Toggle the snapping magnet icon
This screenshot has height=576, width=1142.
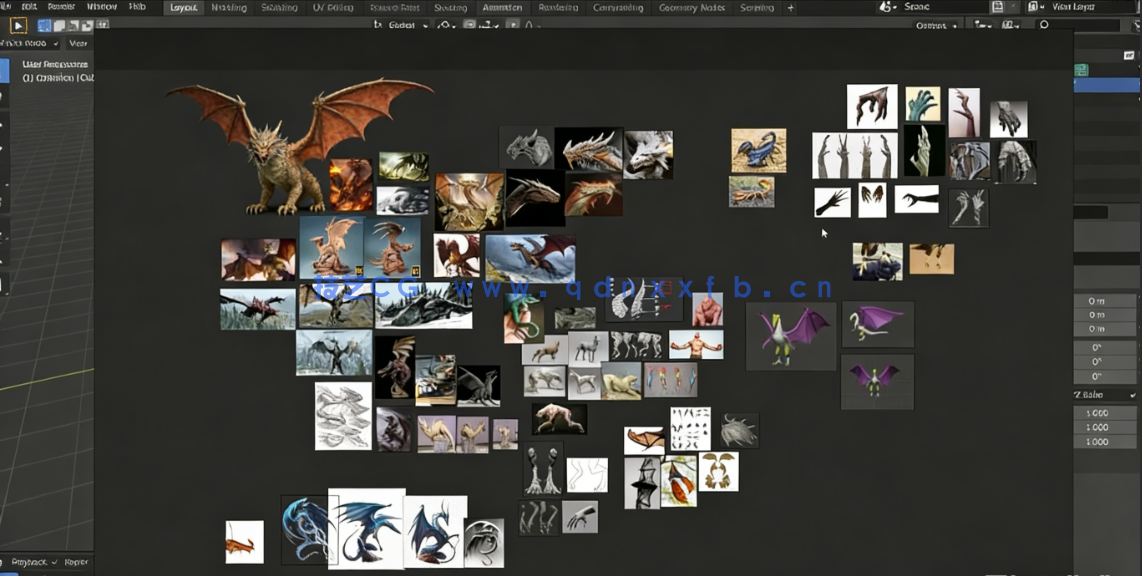443,25
